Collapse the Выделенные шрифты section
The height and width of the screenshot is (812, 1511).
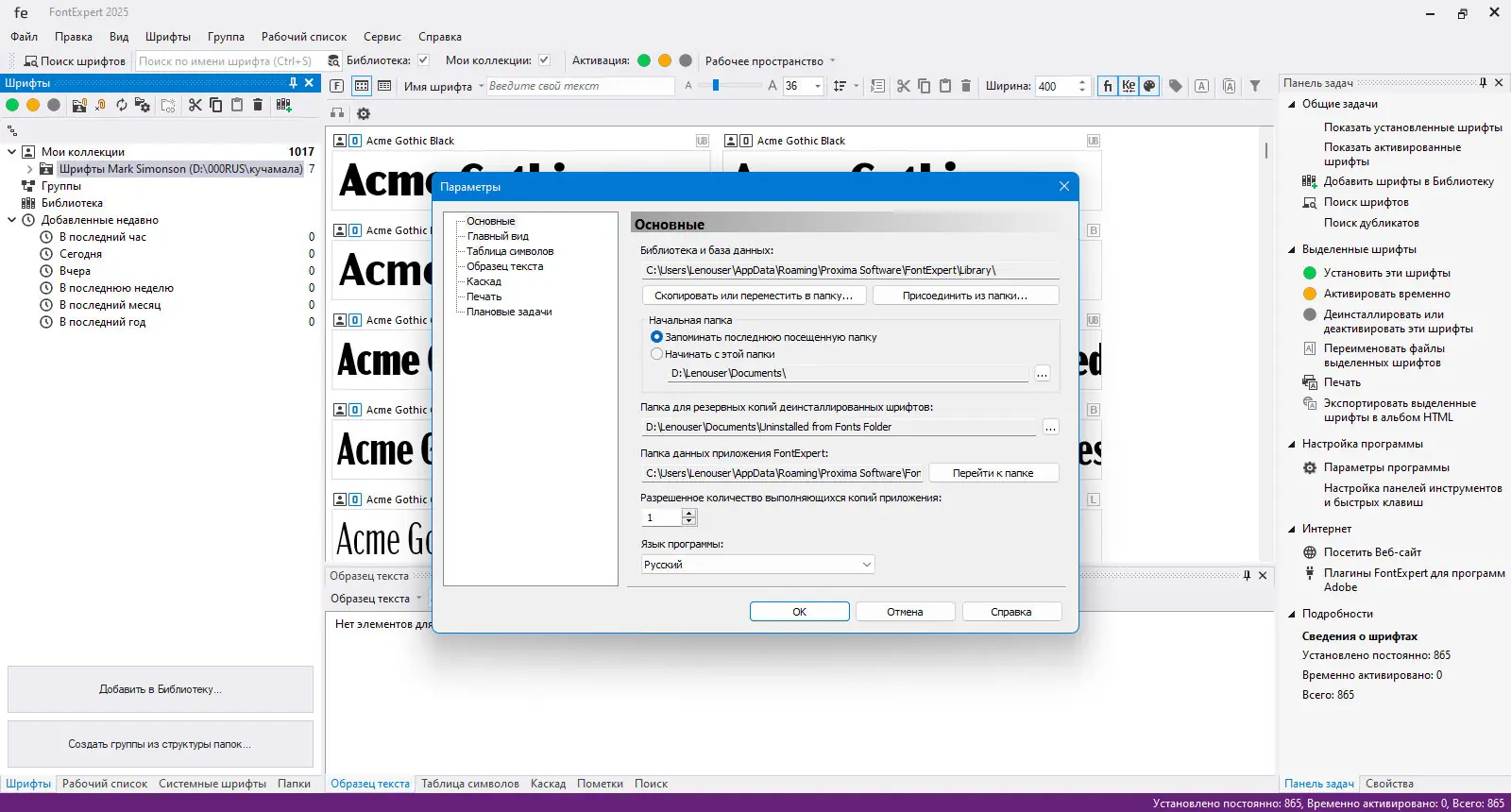pos(1292,249)
